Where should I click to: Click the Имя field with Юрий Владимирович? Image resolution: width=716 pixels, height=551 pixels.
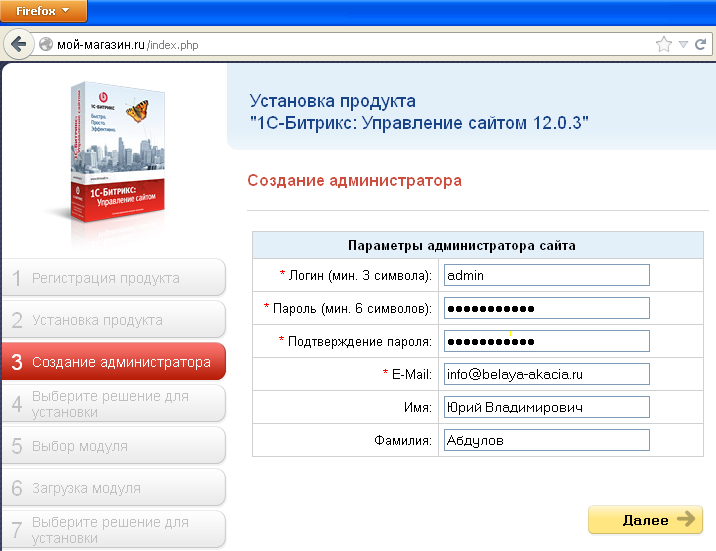(547, 407)
